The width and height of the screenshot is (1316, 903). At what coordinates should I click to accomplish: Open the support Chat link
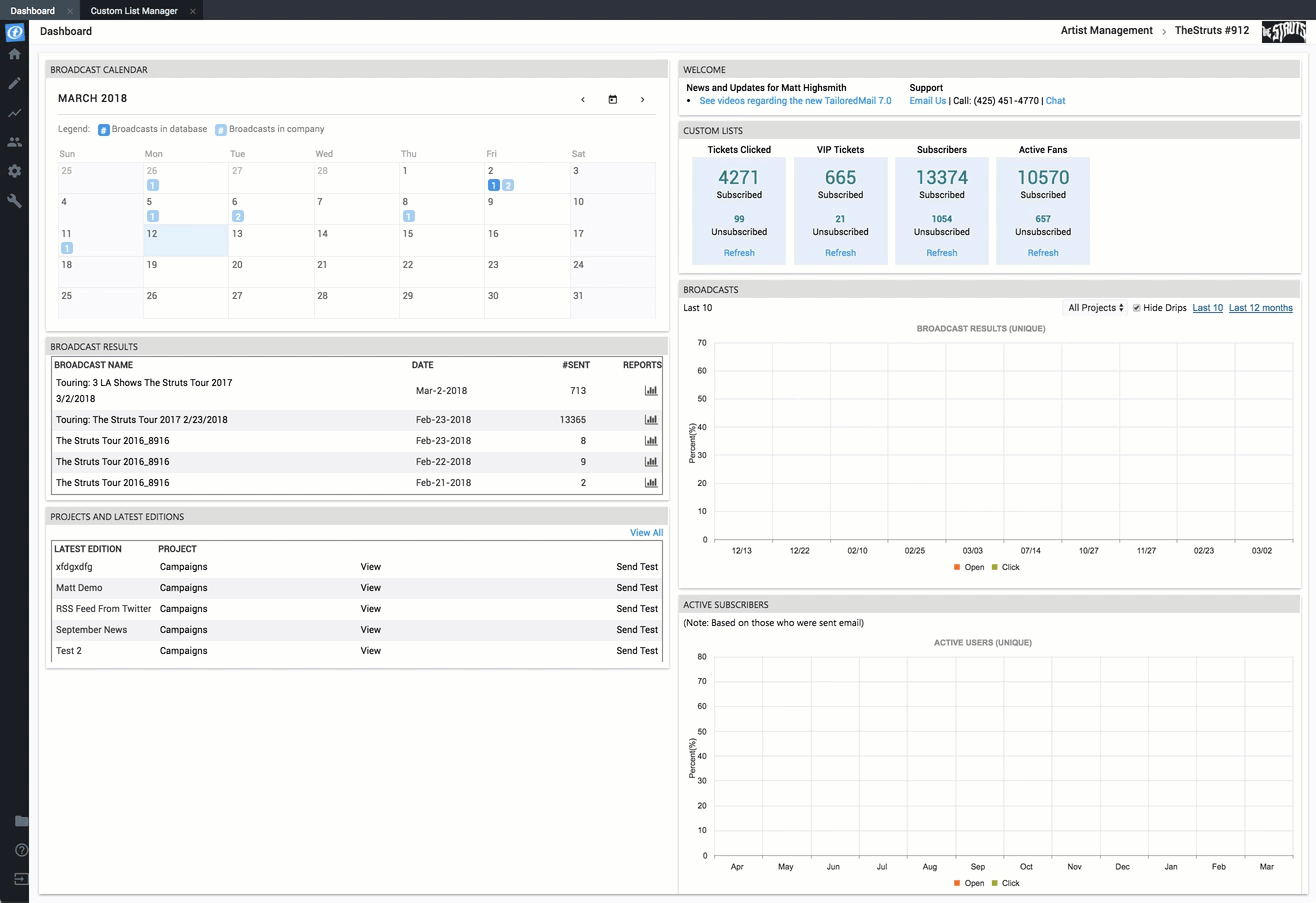pyautogui.click(x=1055, y=101)
